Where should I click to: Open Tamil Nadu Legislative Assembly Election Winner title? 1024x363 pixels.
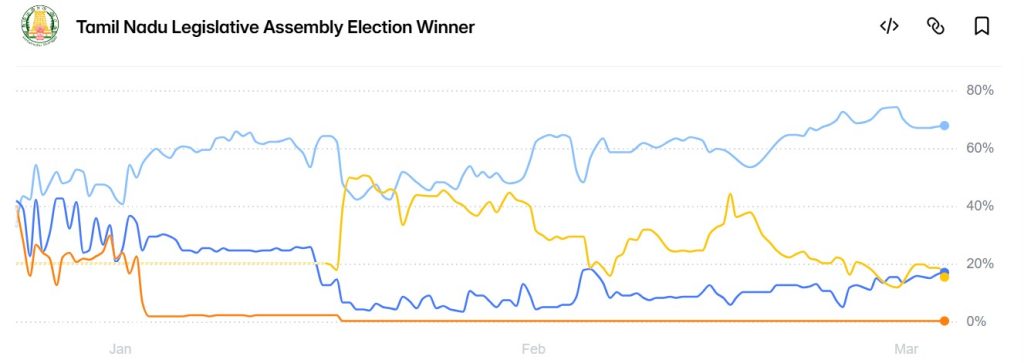(275, 27)
